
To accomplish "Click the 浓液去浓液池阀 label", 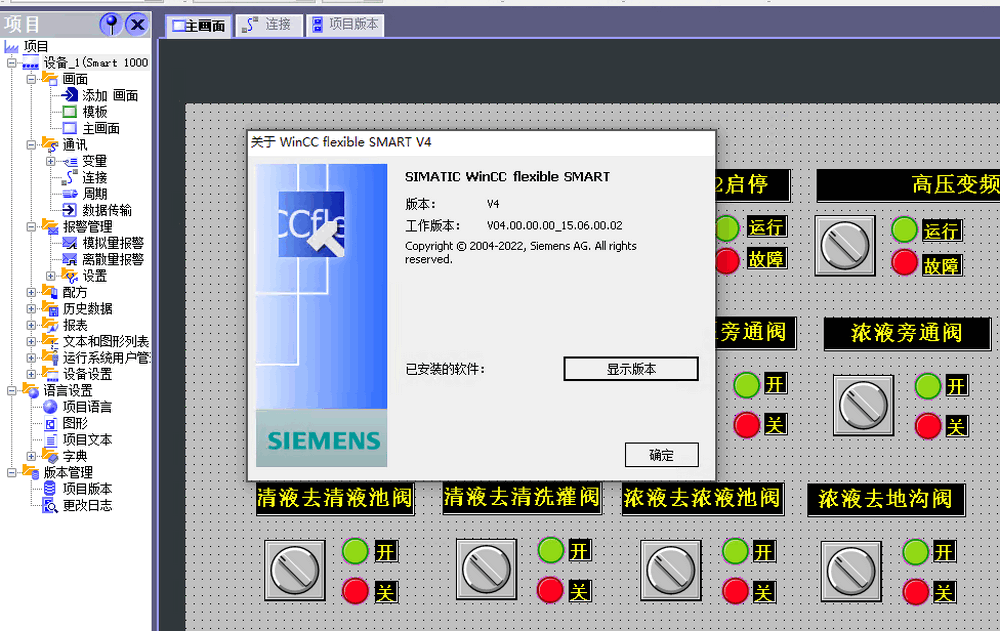I will coord(702,498).
